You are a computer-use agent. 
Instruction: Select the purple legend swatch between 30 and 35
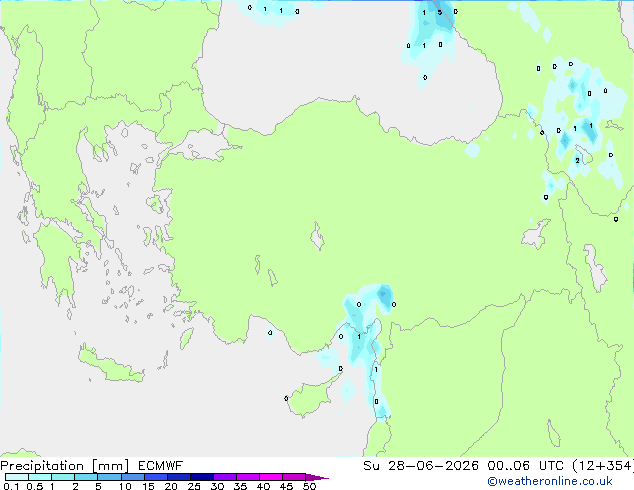[x=224, y=477]
